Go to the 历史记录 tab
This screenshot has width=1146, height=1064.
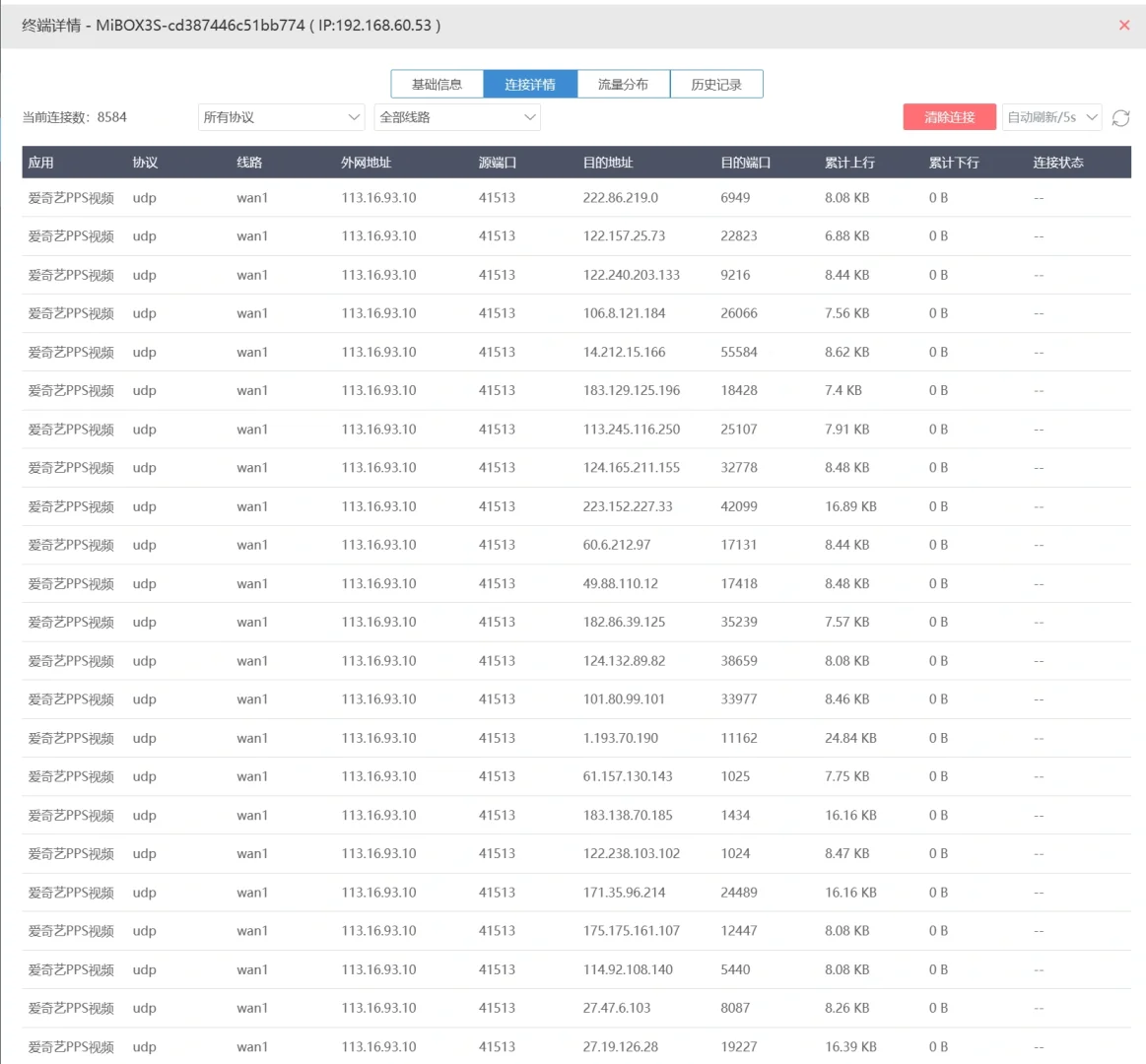click(x=716, y=84)
